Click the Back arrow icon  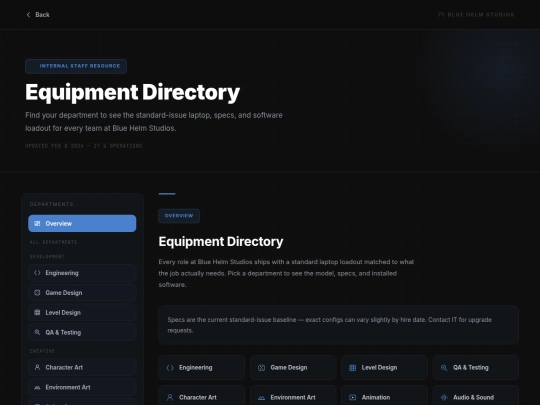coord(28,14)
